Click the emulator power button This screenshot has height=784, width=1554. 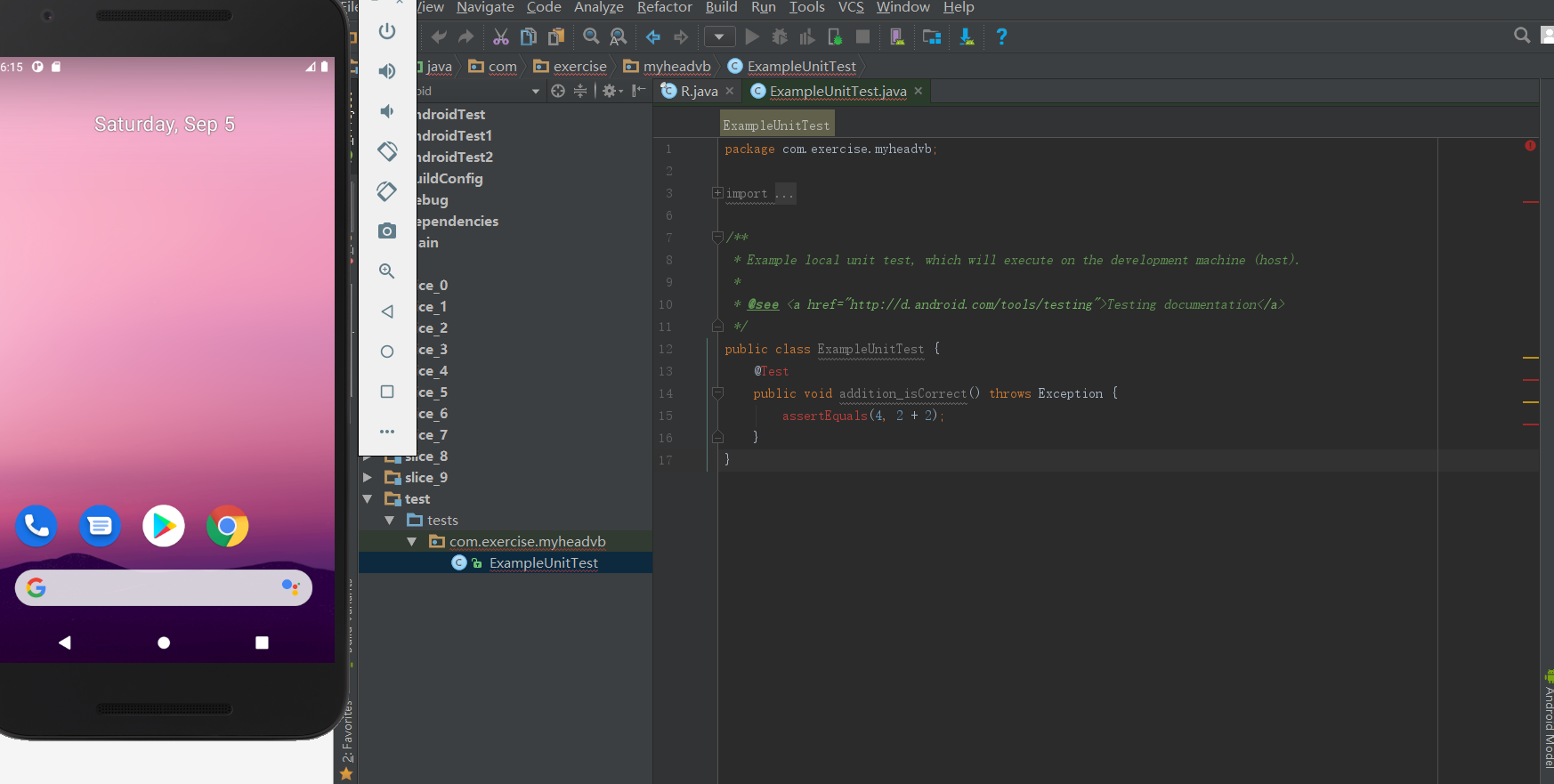coord(386,31)
